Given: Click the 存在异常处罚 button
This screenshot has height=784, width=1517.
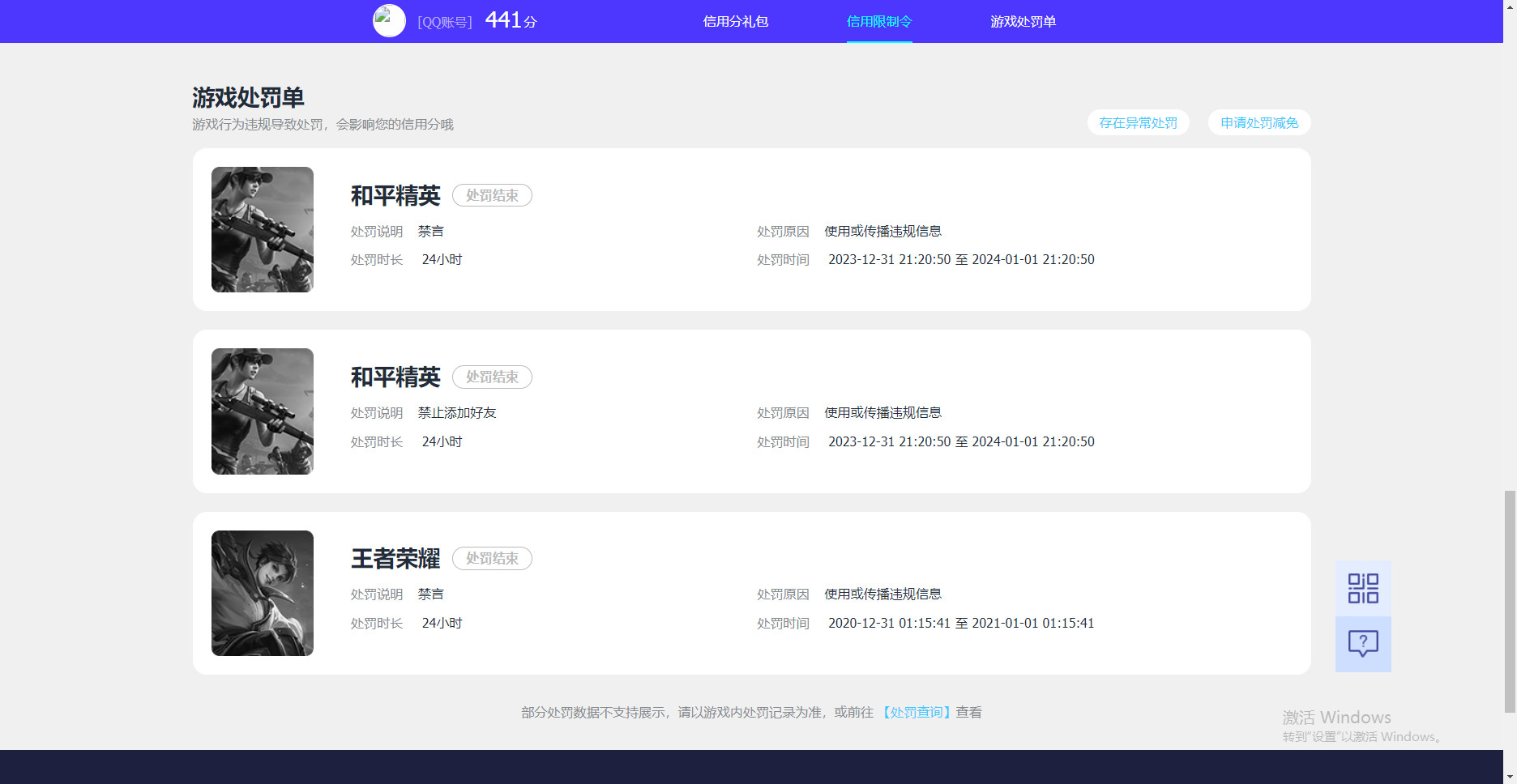Looking at the screenshot, I should (x=1139, y=122).
